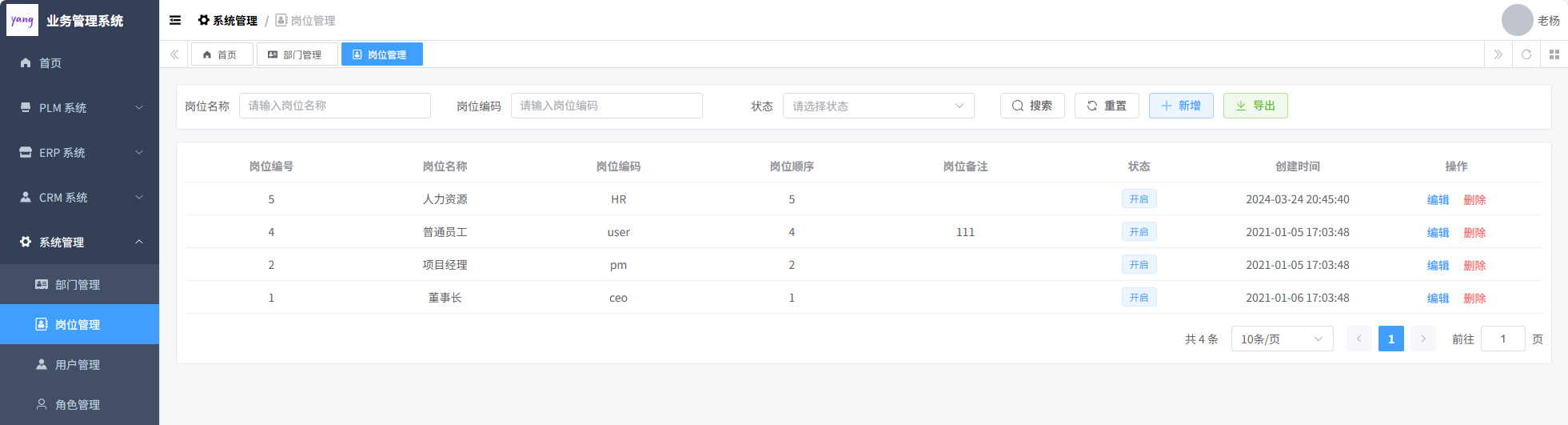Click 编辑 for the 人力资源 row
1568x425 pixels.
[1437, 200]
